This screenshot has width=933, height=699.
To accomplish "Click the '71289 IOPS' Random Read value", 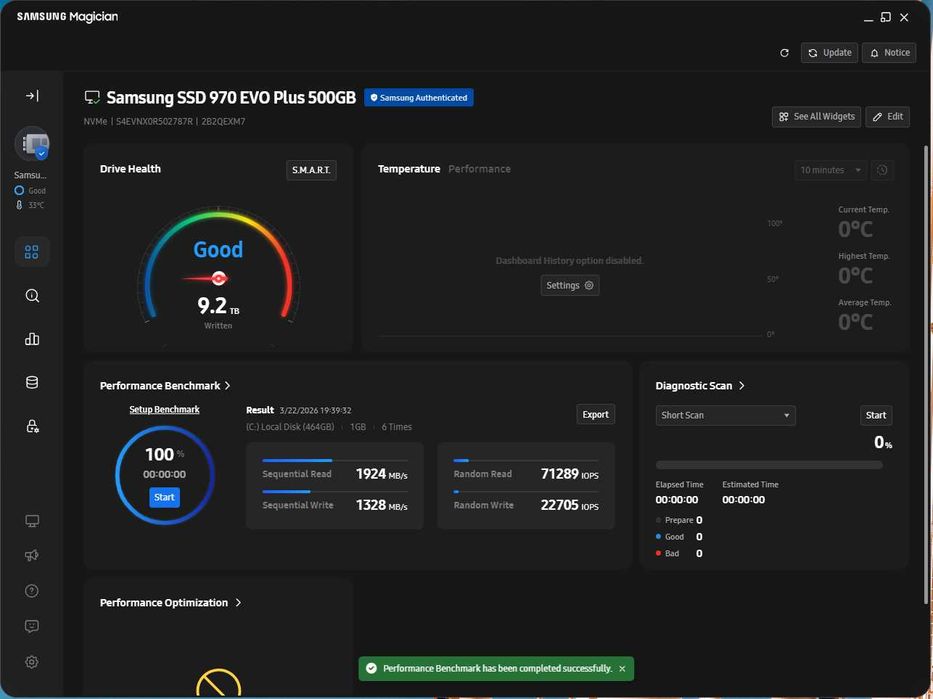I will pos(569,474).
